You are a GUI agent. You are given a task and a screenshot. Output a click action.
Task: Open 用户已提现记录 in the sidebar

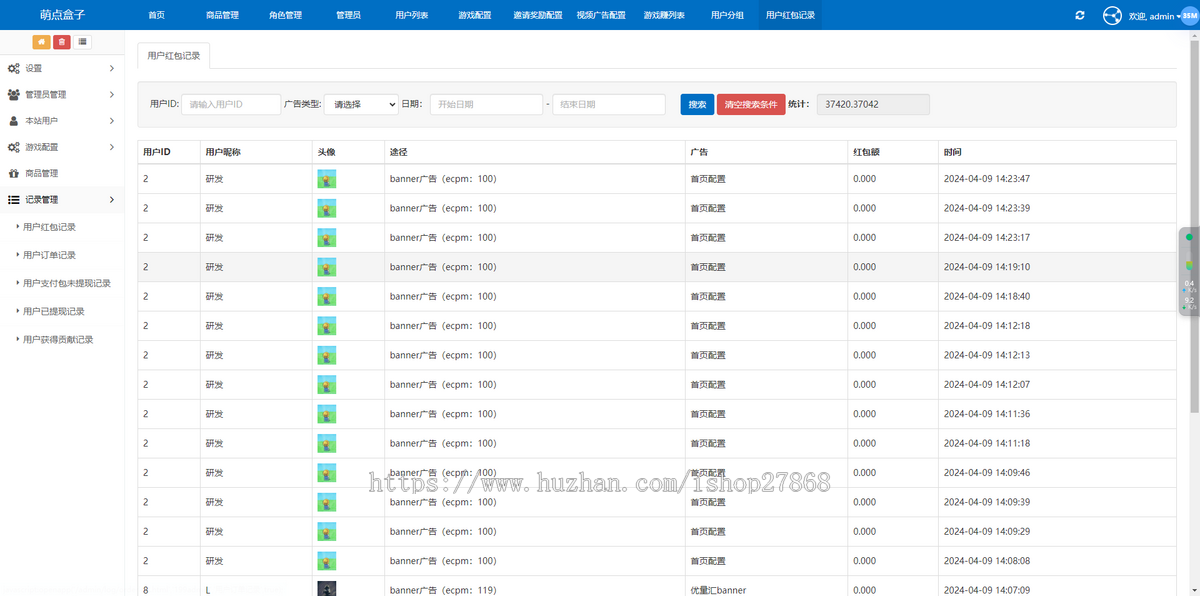click(54, 311)
